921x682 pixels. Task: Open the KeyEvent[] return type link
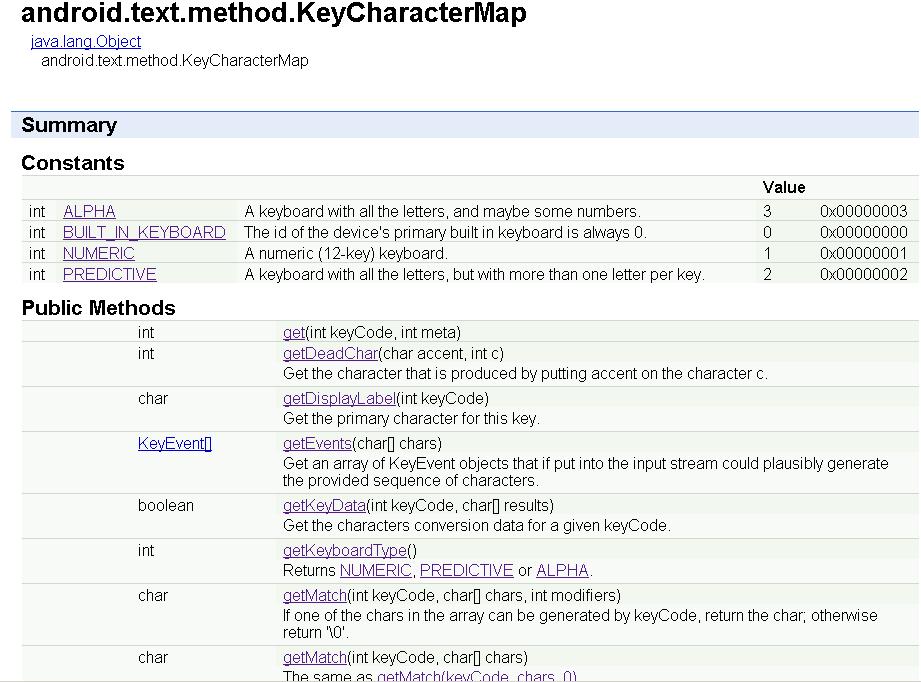[x=174, y=444]
